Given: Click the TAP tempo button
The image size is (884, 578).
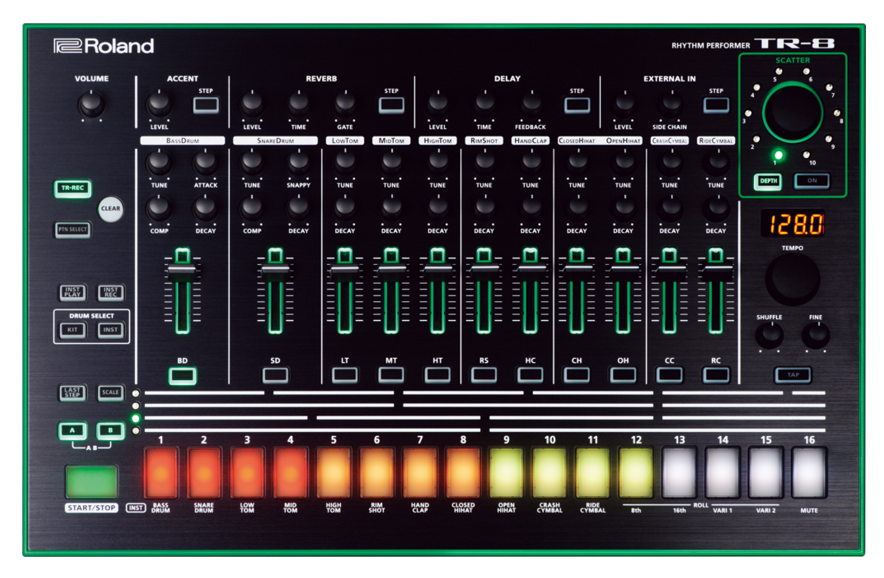Looking at the screenshot, I should [793, 375].
